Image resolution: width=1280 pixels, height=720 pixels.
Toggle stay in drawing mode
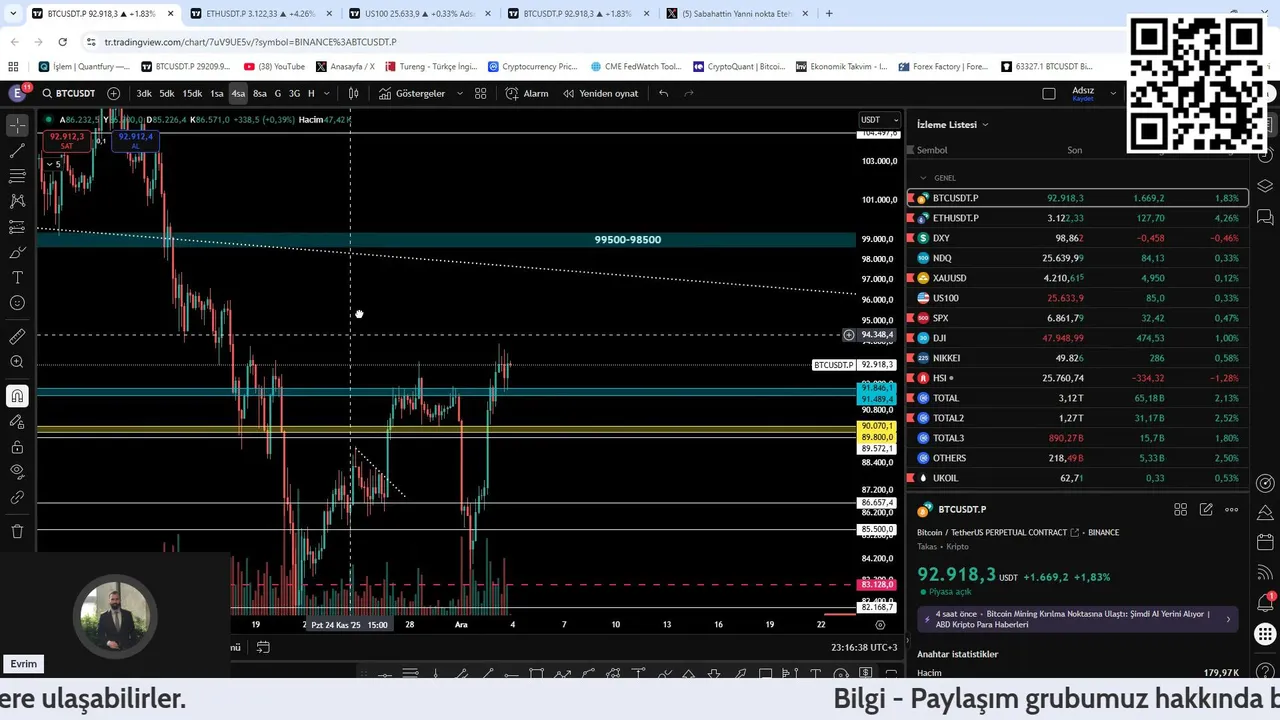click(x=17, y=421)
